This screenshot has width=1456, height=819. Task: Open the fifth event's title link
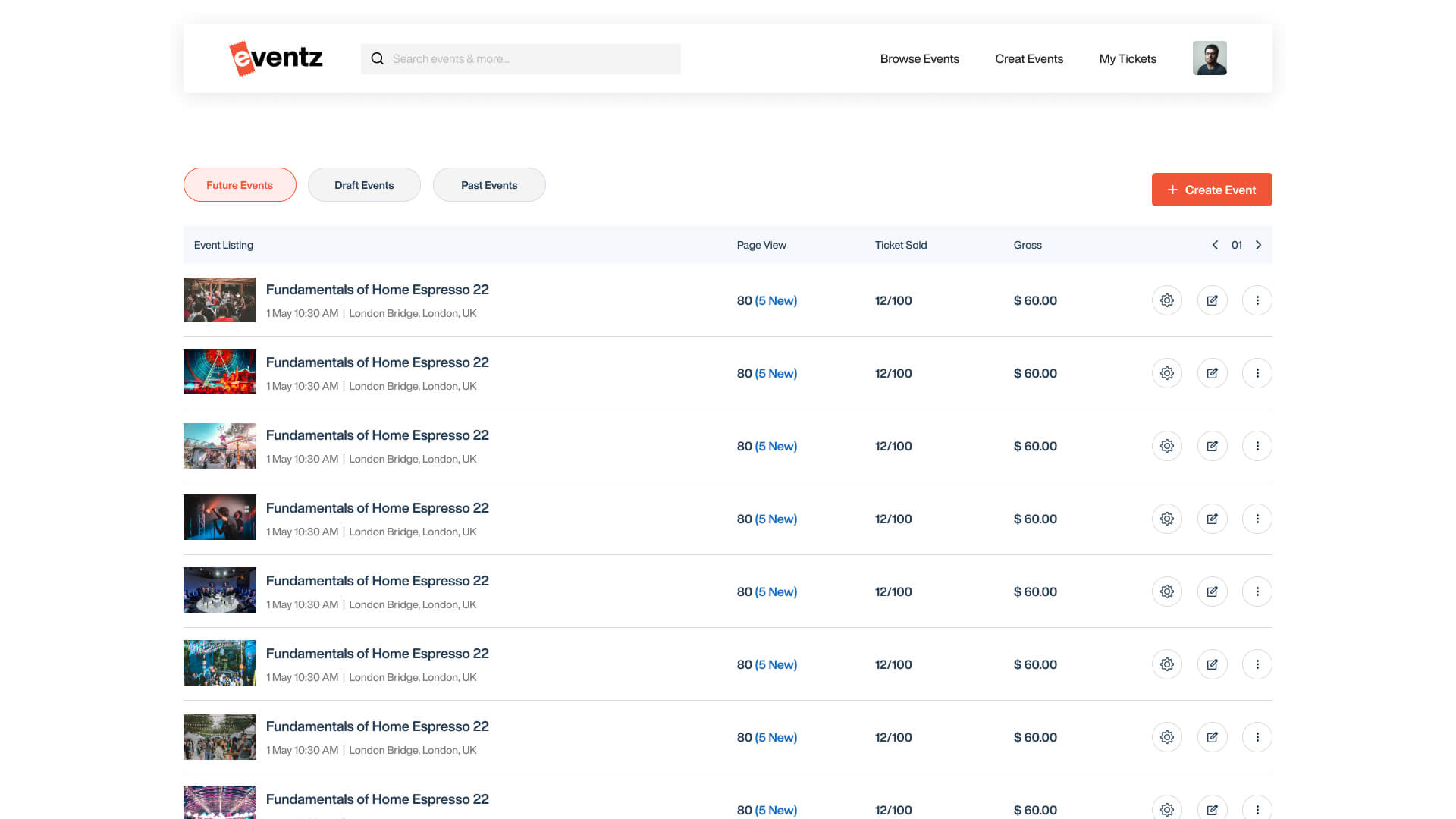coord(377,581)
